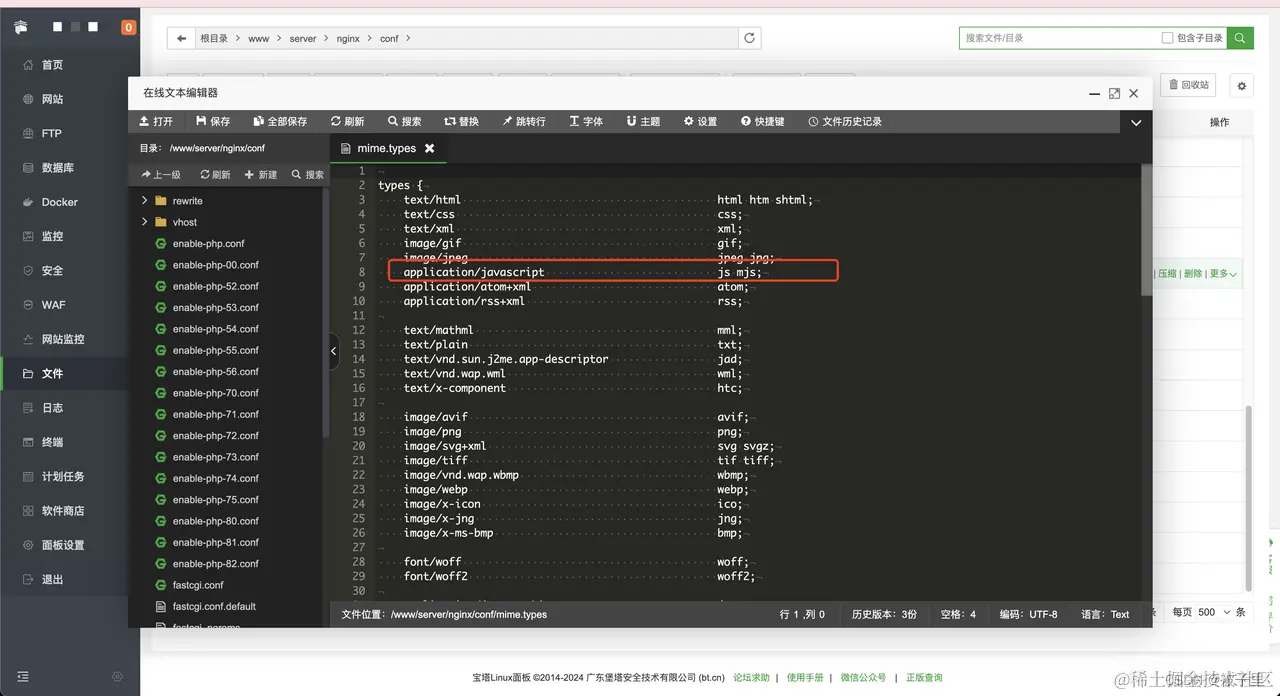This screenshot has width=1280, height=696.
Task: Open fastcgi.conf in the file tree
Action: 198,585
